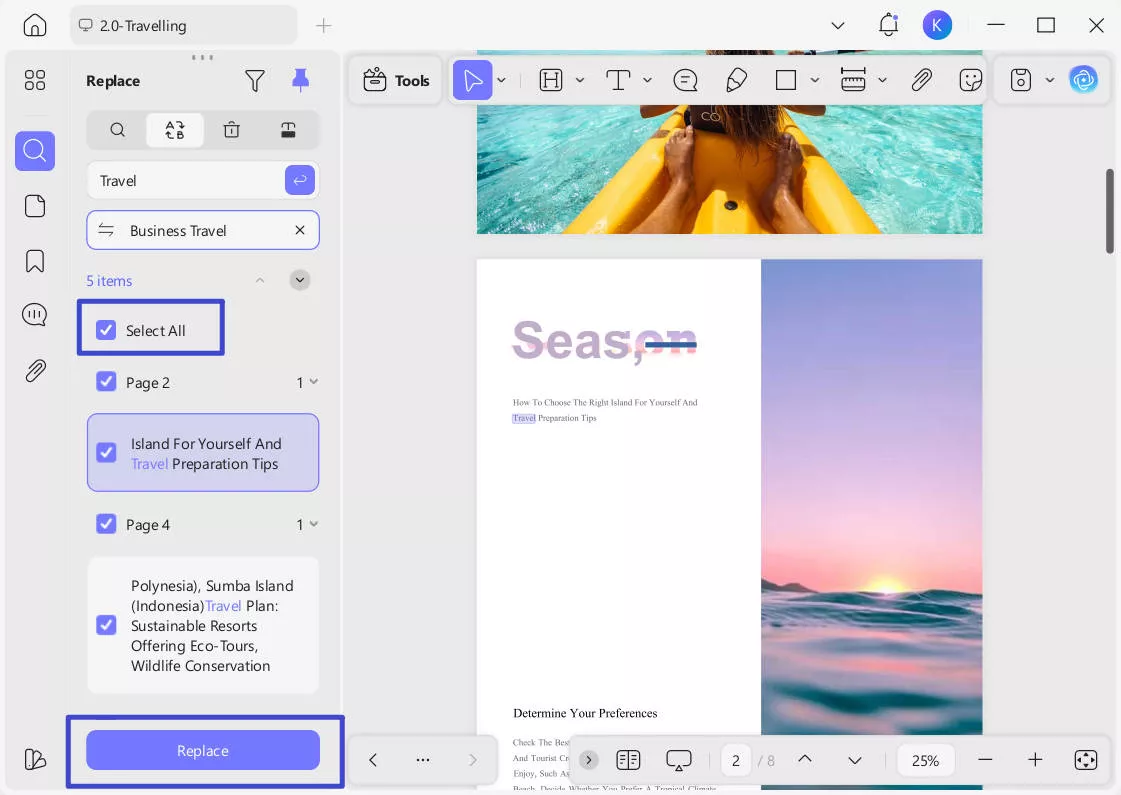Collapse the Page 4 results group
Screen dimensions: 1121x795
click(x=314, y=524)
